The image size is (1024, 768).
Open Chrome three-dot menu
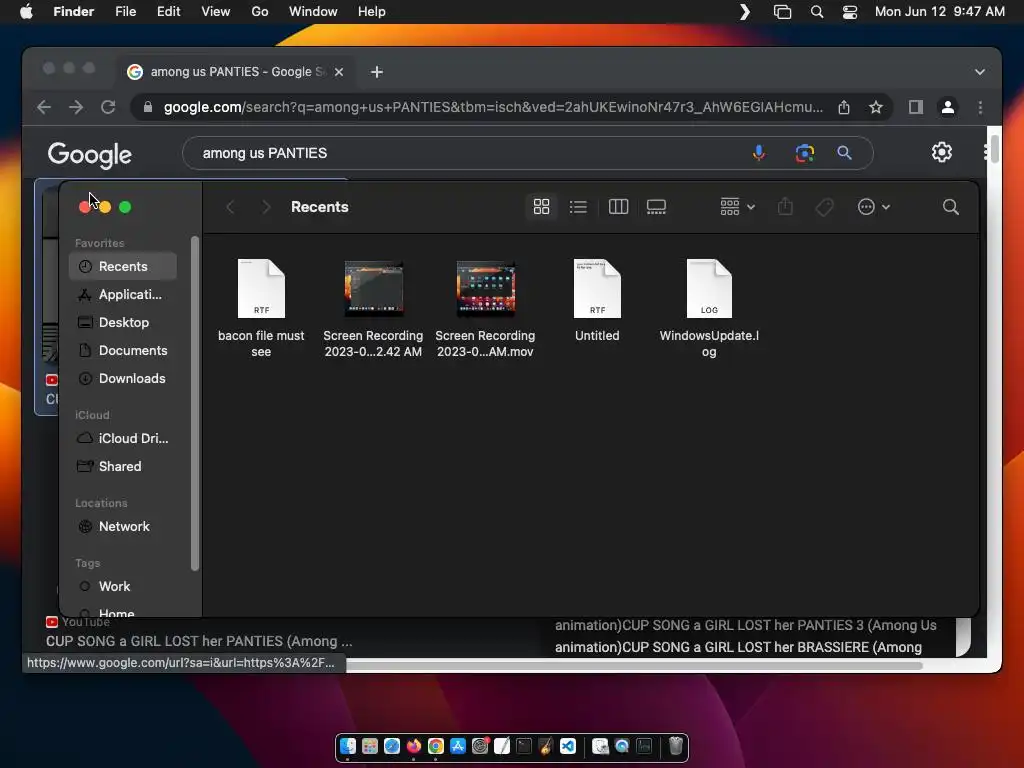[980, 107]
